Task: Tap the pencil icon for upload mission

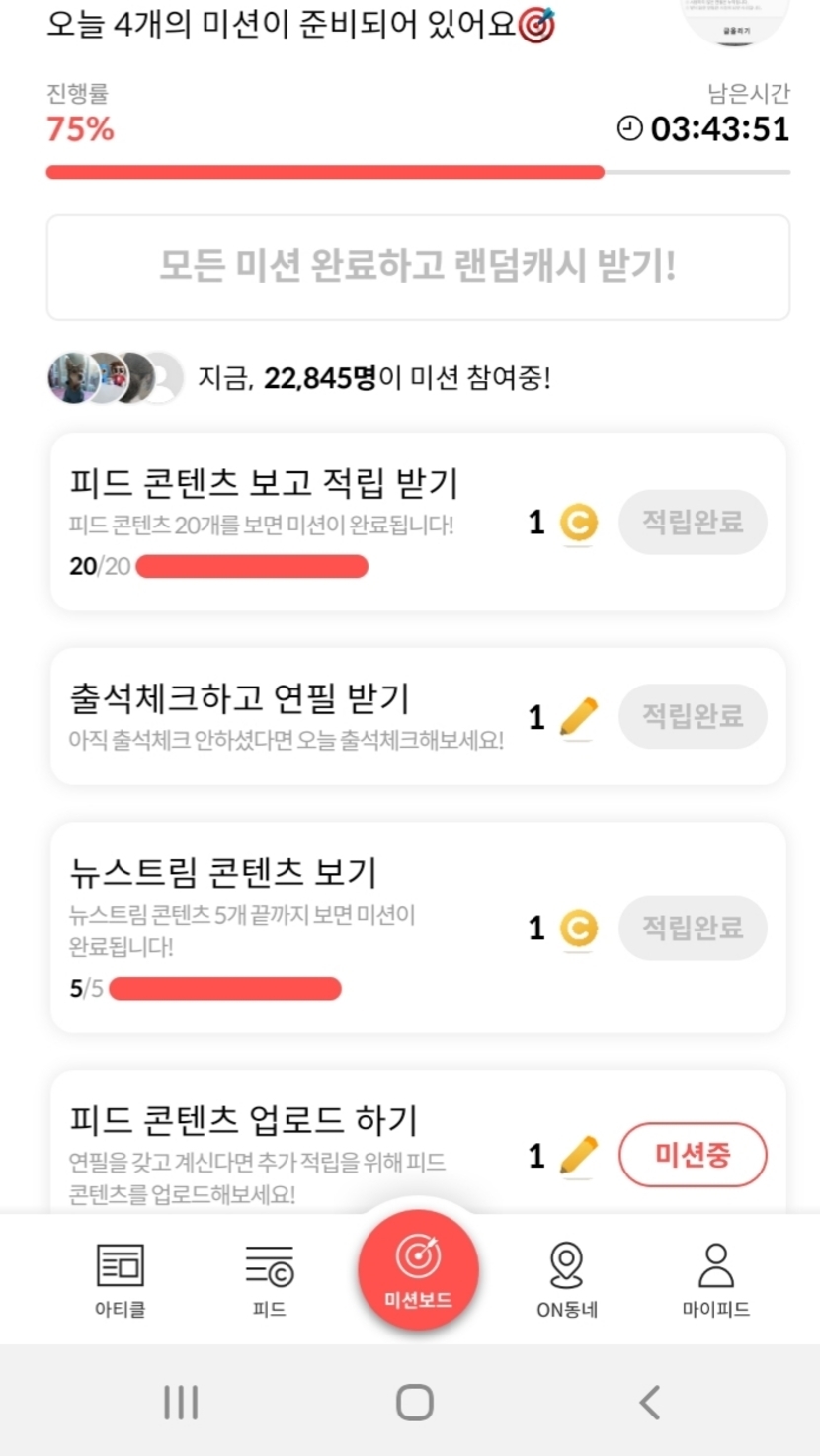Action: click(578, 1155)
